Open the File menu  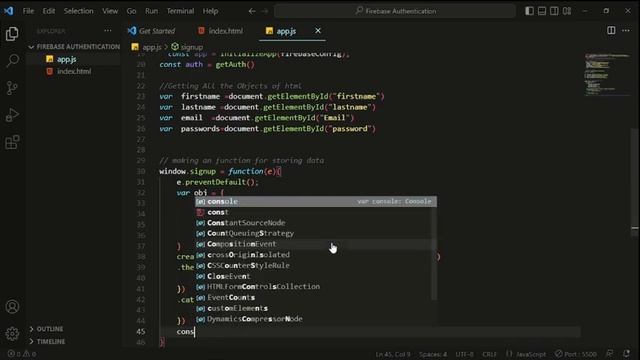point(28,11)
